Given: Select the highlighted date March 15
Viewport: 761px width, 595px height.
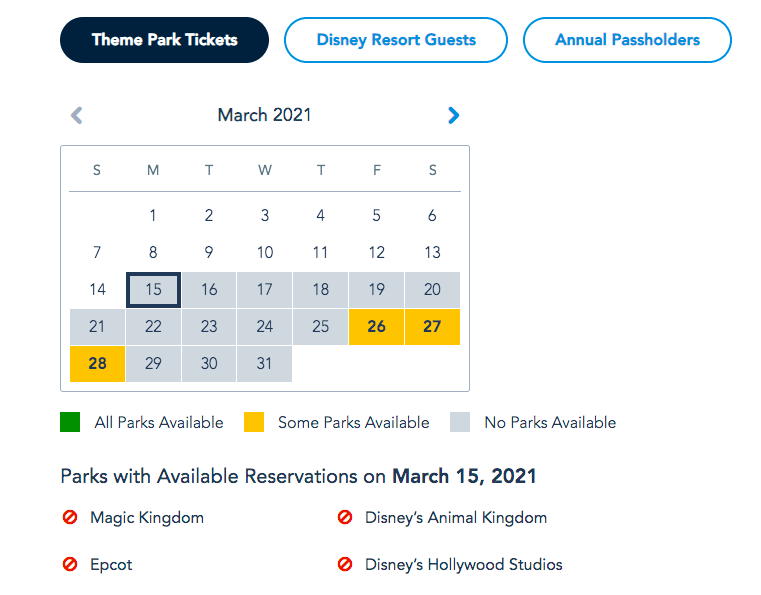Looking at the screenshot, I should 153,290.
